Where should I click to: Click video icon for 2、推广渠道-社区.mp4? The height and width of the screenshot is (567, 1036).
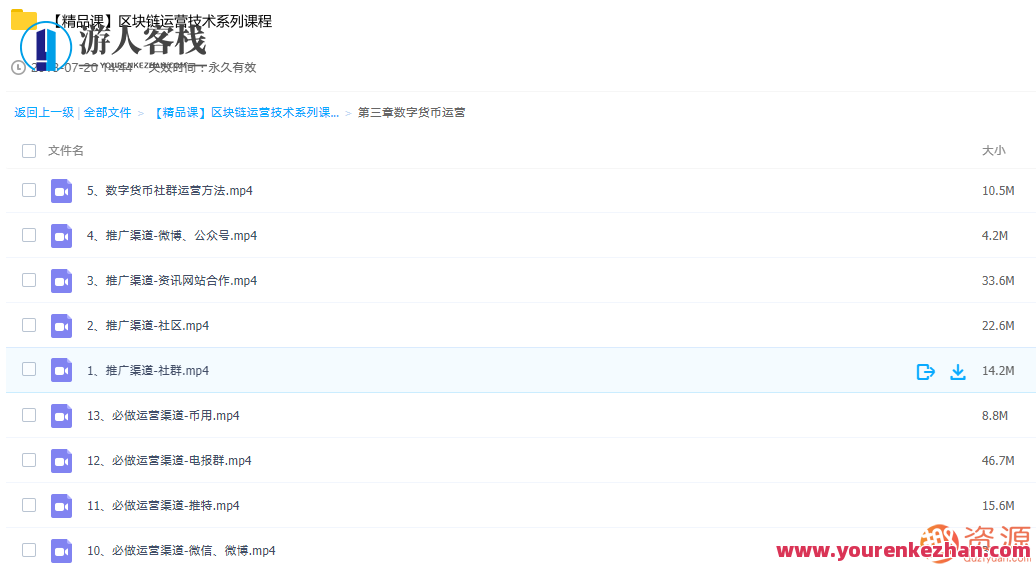coord(61,326)
